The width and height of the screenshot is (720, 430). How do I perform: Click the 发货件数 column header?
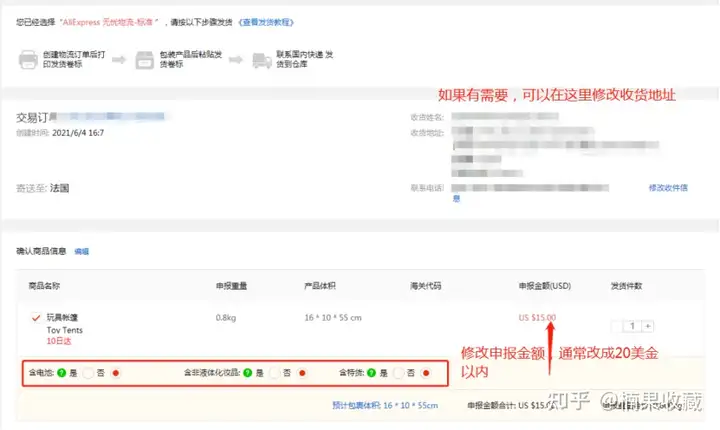(626, 286)
